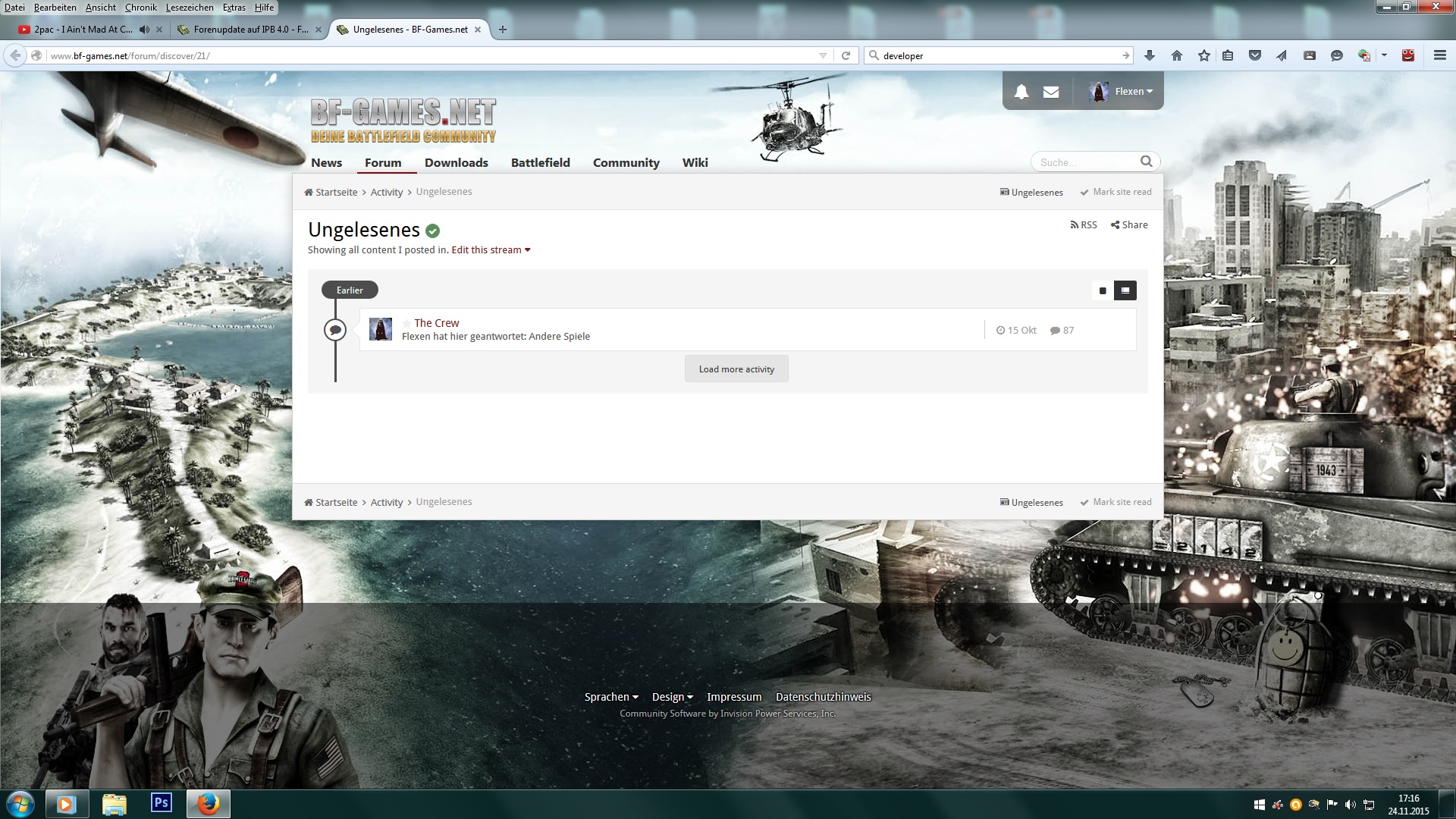Open Invision Power Services credit link

coord(728,714)
